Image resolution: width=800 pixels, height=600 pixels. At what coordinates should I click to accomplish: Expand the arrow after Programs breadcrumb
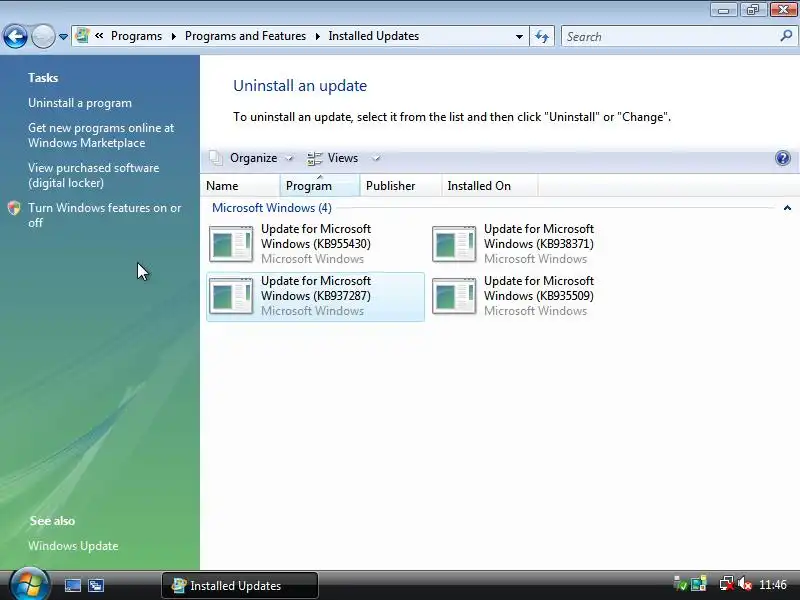tap(173, 36)
